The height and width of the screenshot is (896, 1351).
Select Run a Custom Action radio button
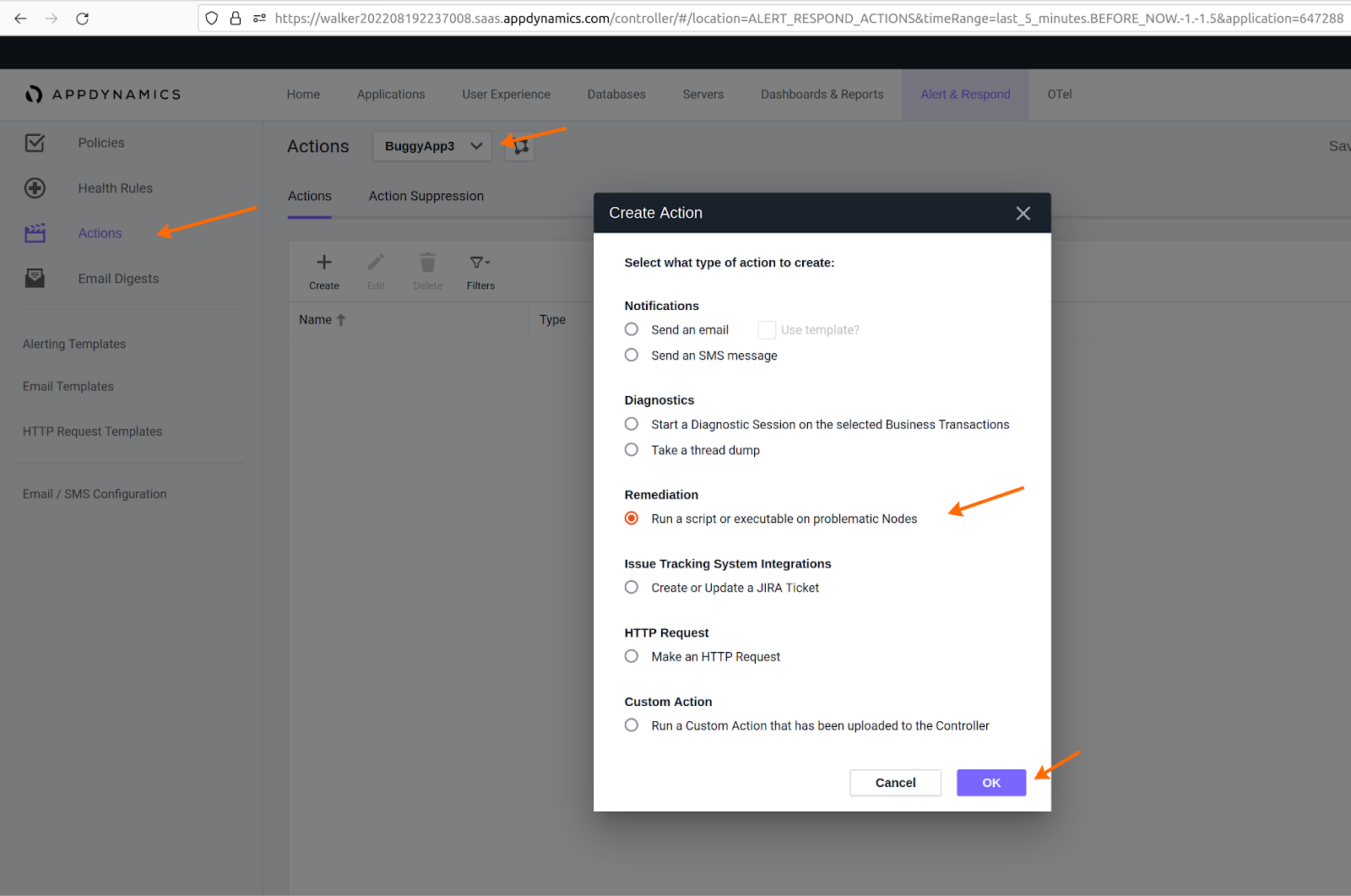coord(632,725)
